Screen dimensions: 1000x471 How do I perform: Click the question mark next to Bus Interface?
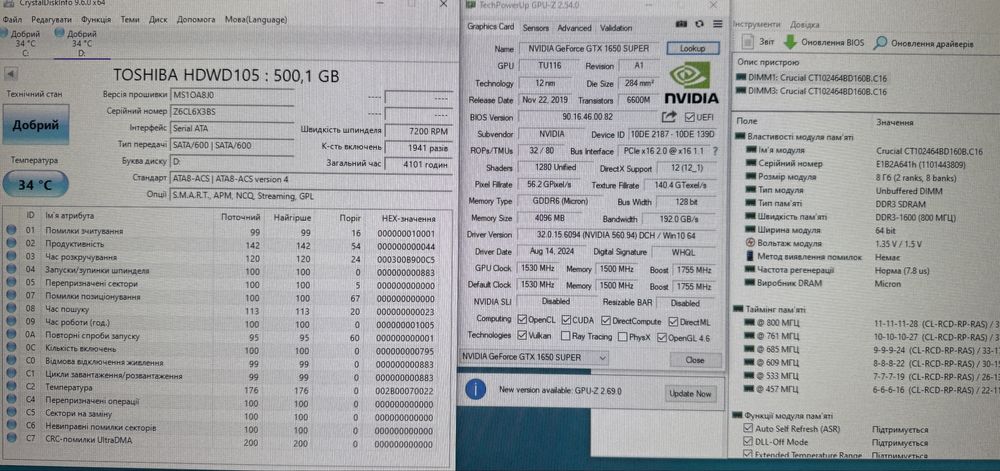point(715,152)
